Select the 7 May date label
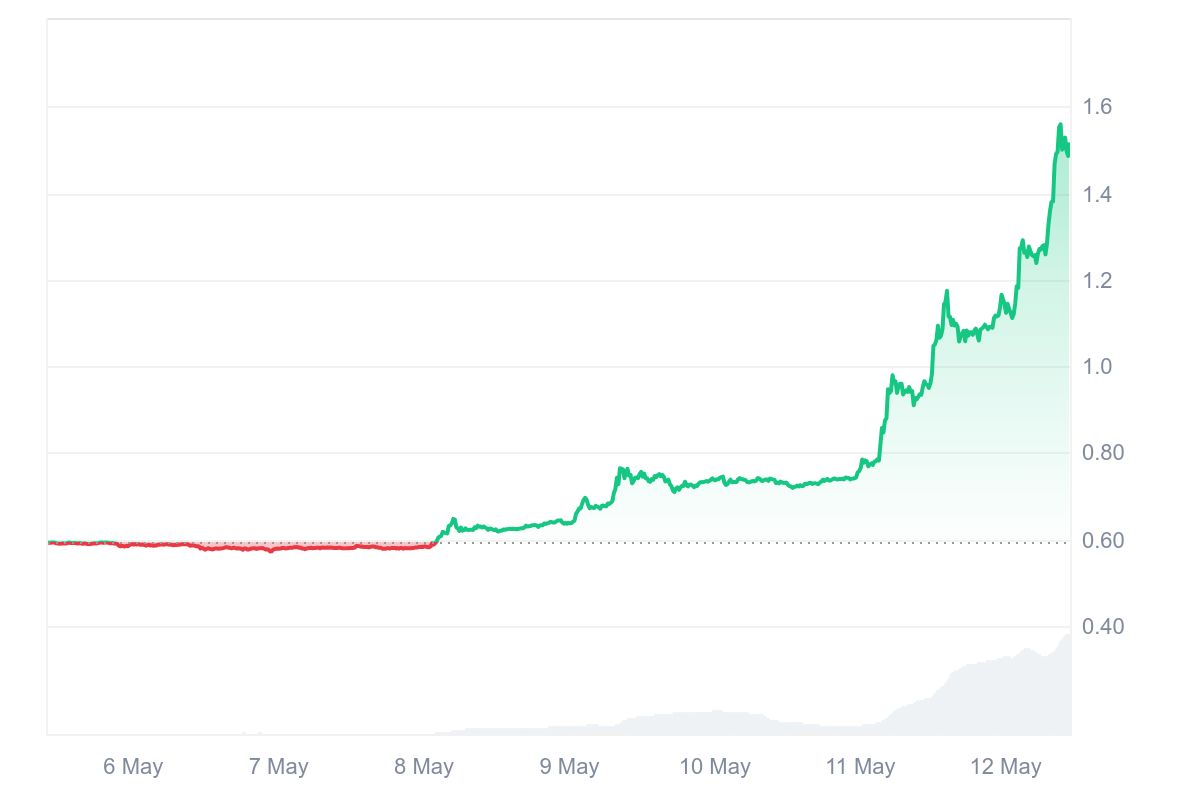1200x800 pixels. 278,767
